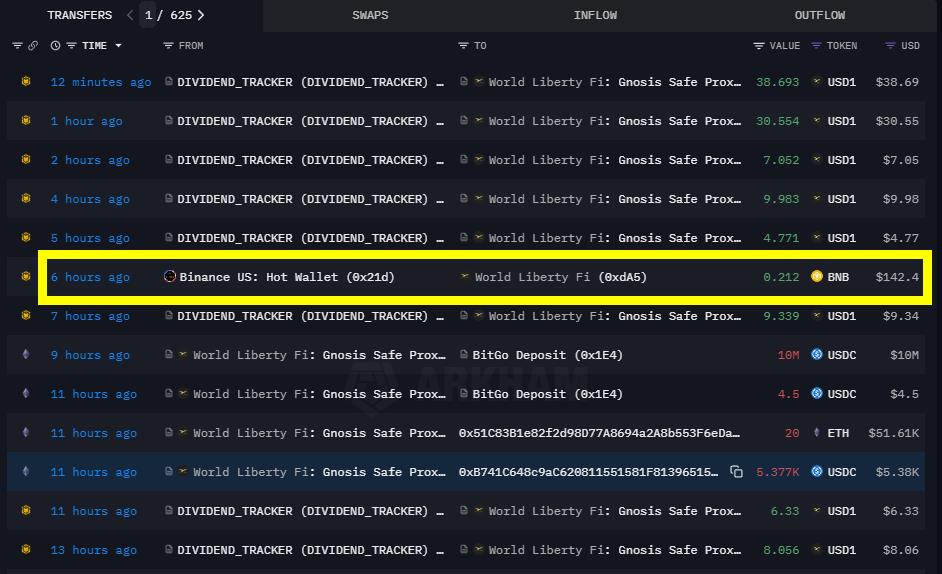This screenshot has height=574, width=942.
Task: Open the TIME column filter icon
Action: pyautogui.click(x=71, y=46)
